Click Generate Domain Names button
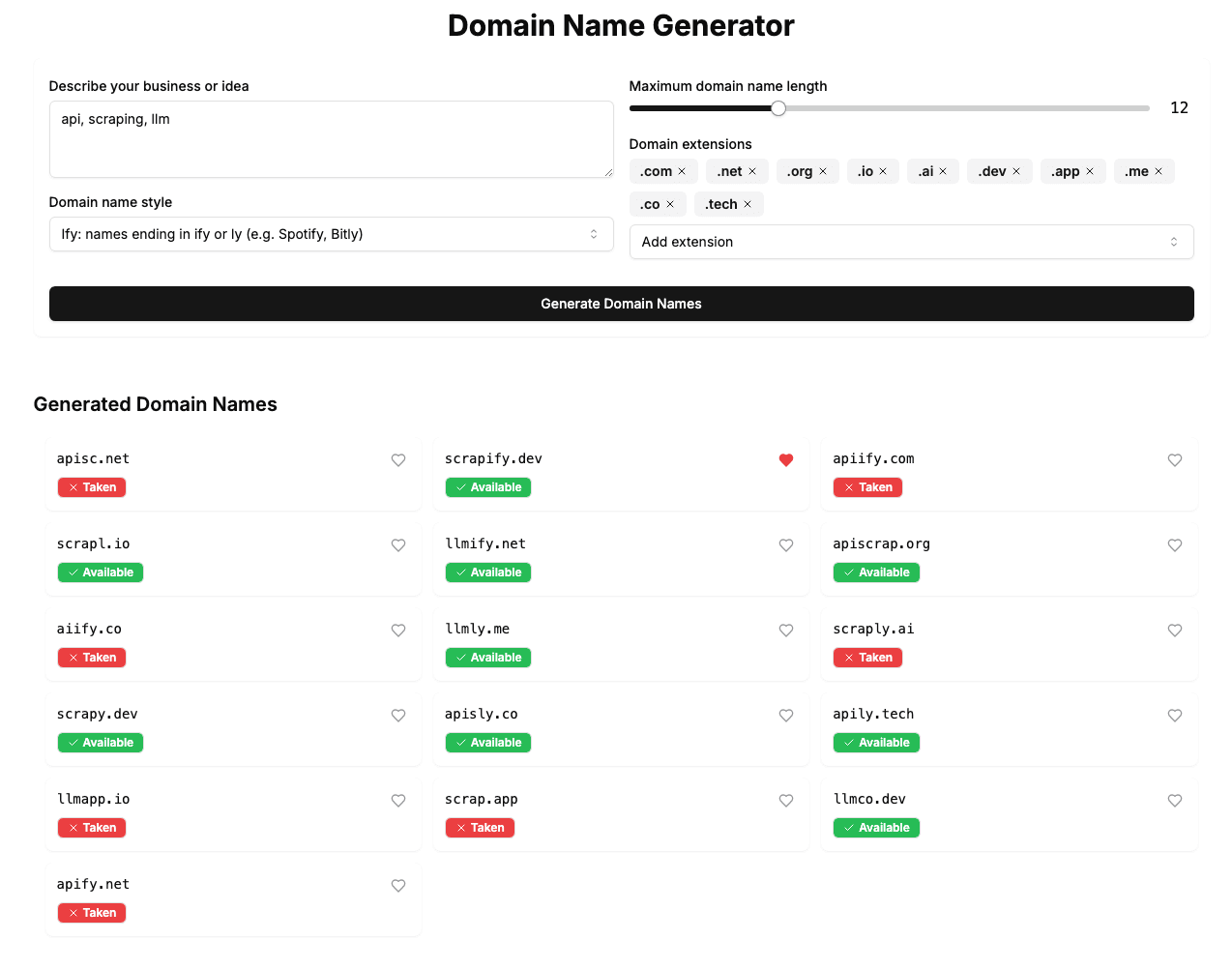 [x=621, y=304]
